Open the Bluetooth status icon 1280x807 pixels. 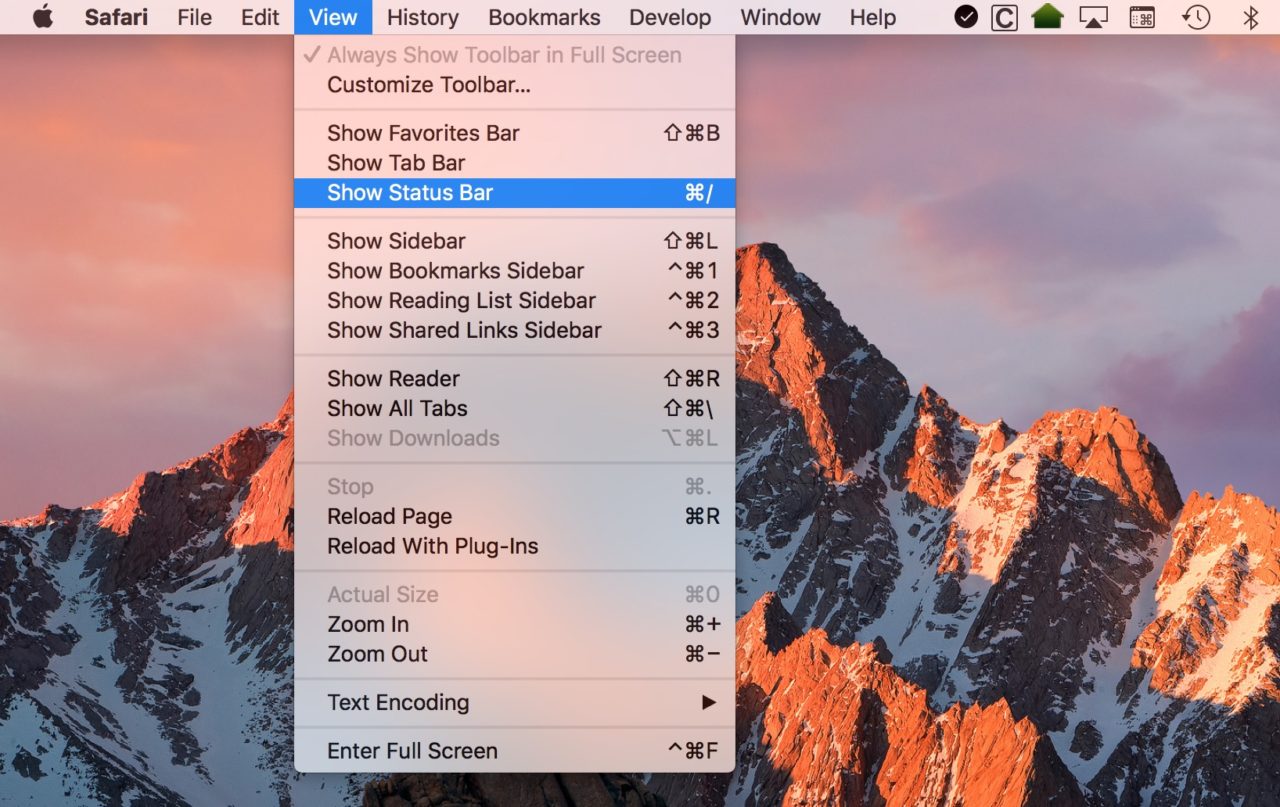(x=1250, y=17)
